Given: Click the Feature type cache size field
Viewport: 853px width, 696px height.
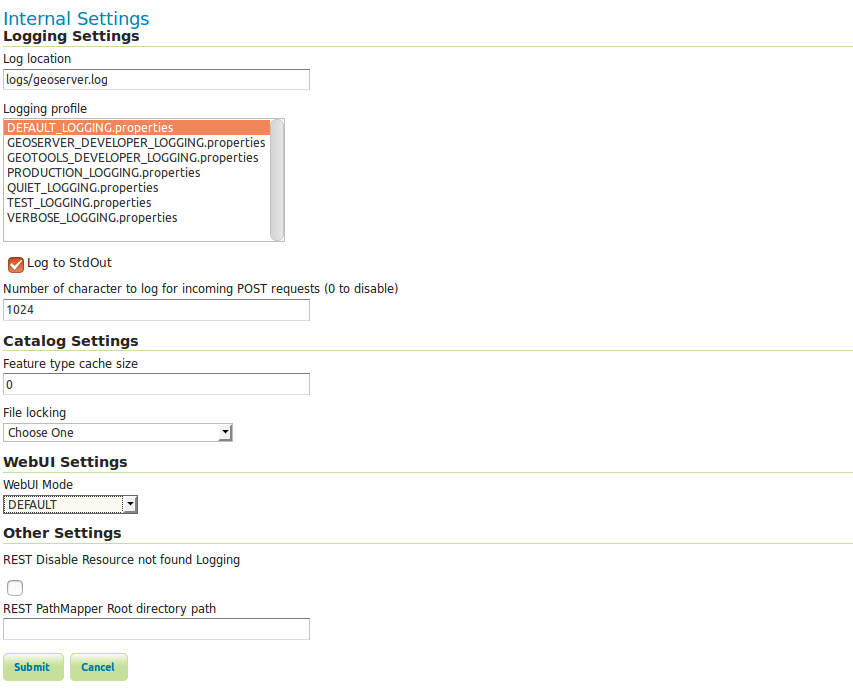Looking at the screenshot, I should tap(157, 384).
